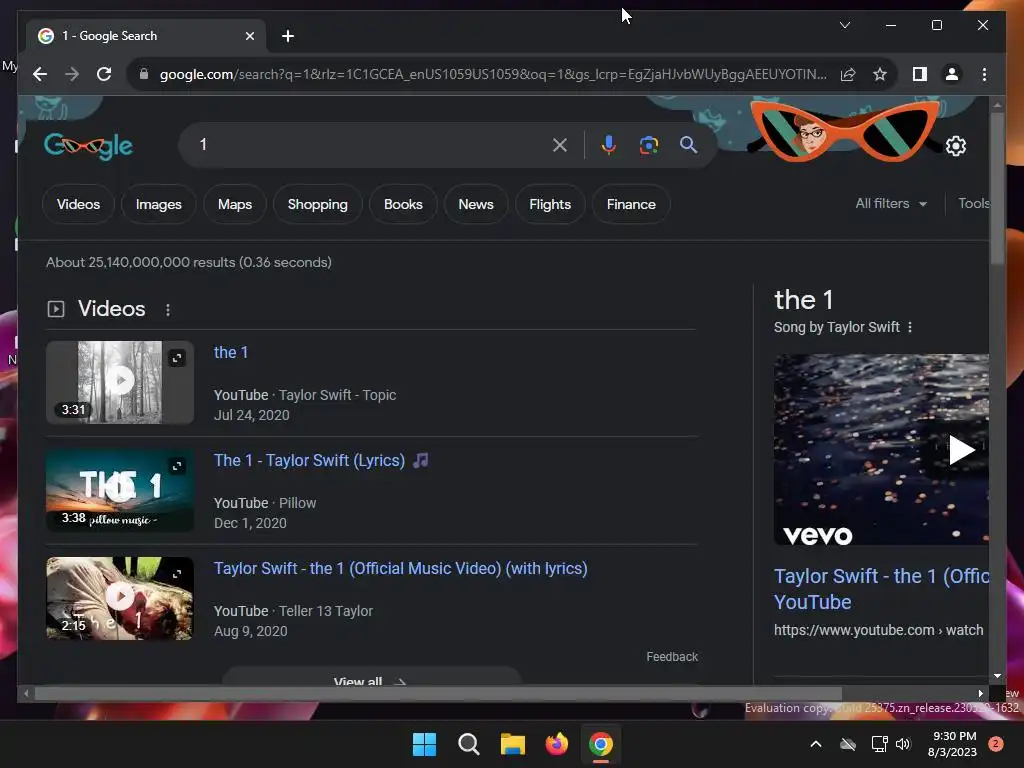Share this page from the address bar
1024x768 pixels.
pos(848,74)
